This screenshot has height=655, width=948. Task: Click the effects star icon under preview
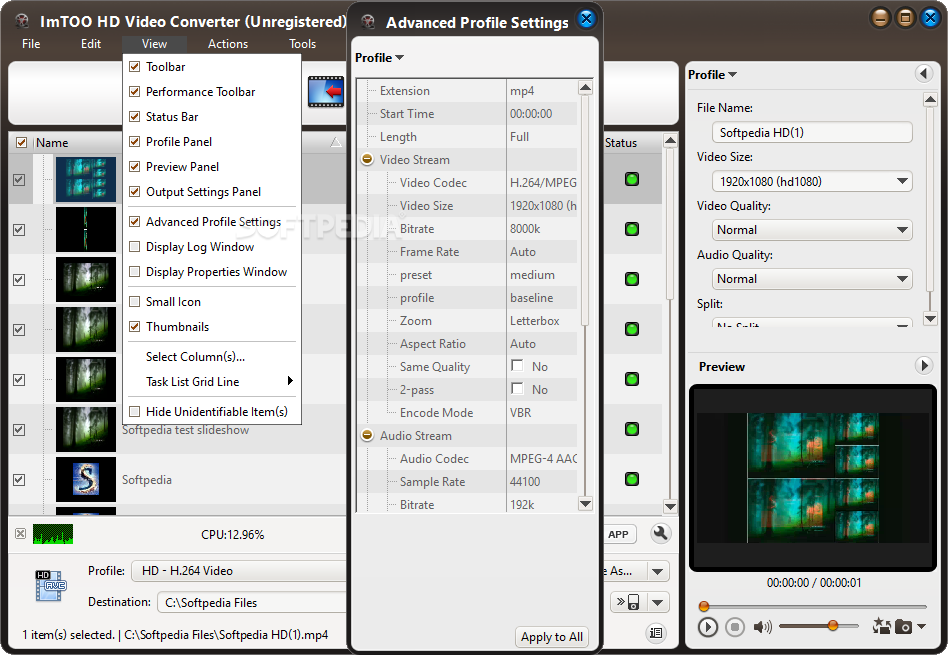click(881, 627)
